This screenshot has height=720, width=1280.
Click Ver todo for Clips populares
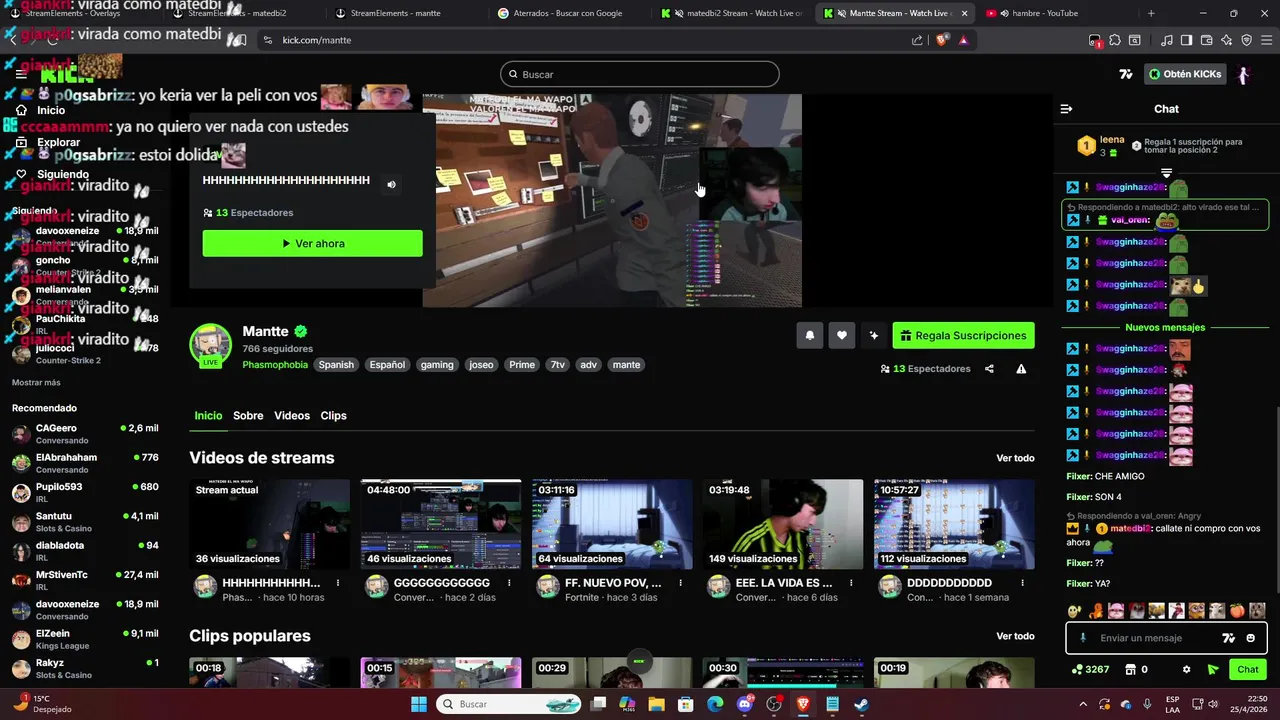click(x=1015, y=636)
